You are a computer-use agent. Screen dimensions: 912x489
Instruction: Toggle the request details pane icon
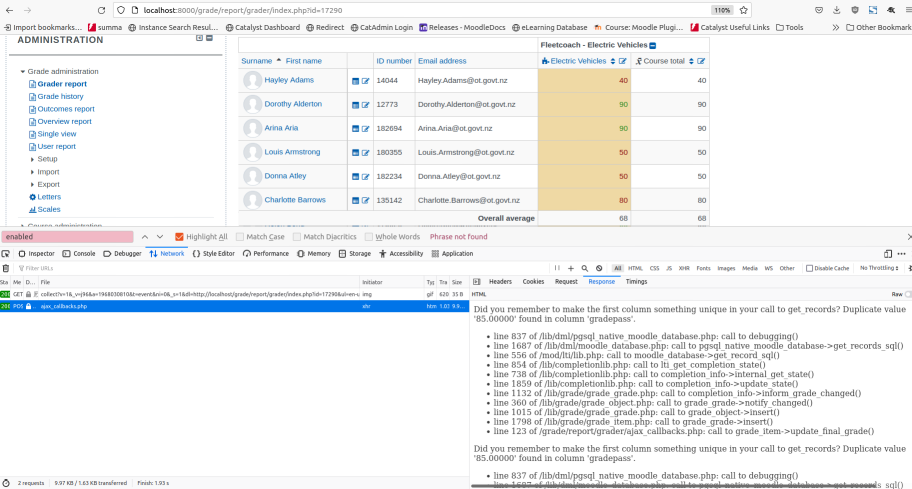(476, 281)
